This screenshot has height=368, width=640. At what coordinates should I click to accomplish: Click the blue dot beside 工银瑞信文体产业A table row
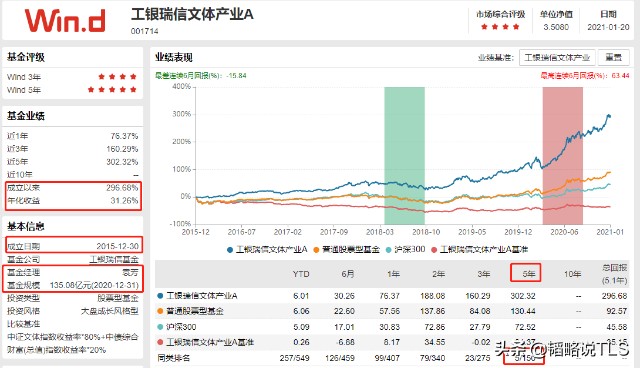point(160,296)
